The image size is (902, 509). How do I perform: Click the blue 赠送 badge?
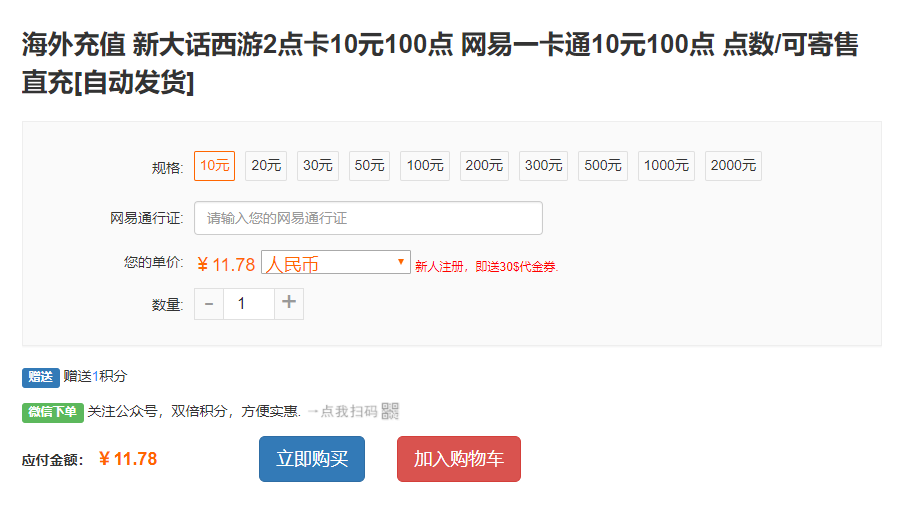(41, 377)
